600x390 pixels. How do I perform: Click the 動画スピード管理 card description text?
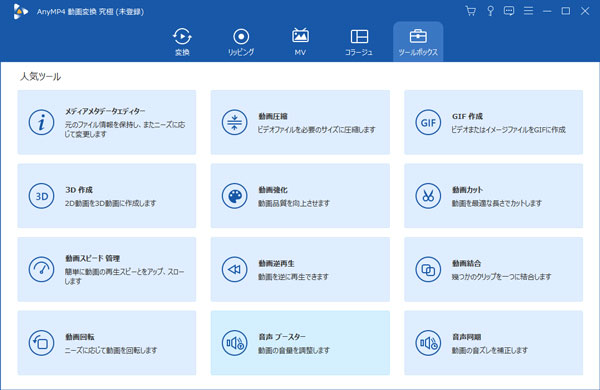[x=124, y=276]
